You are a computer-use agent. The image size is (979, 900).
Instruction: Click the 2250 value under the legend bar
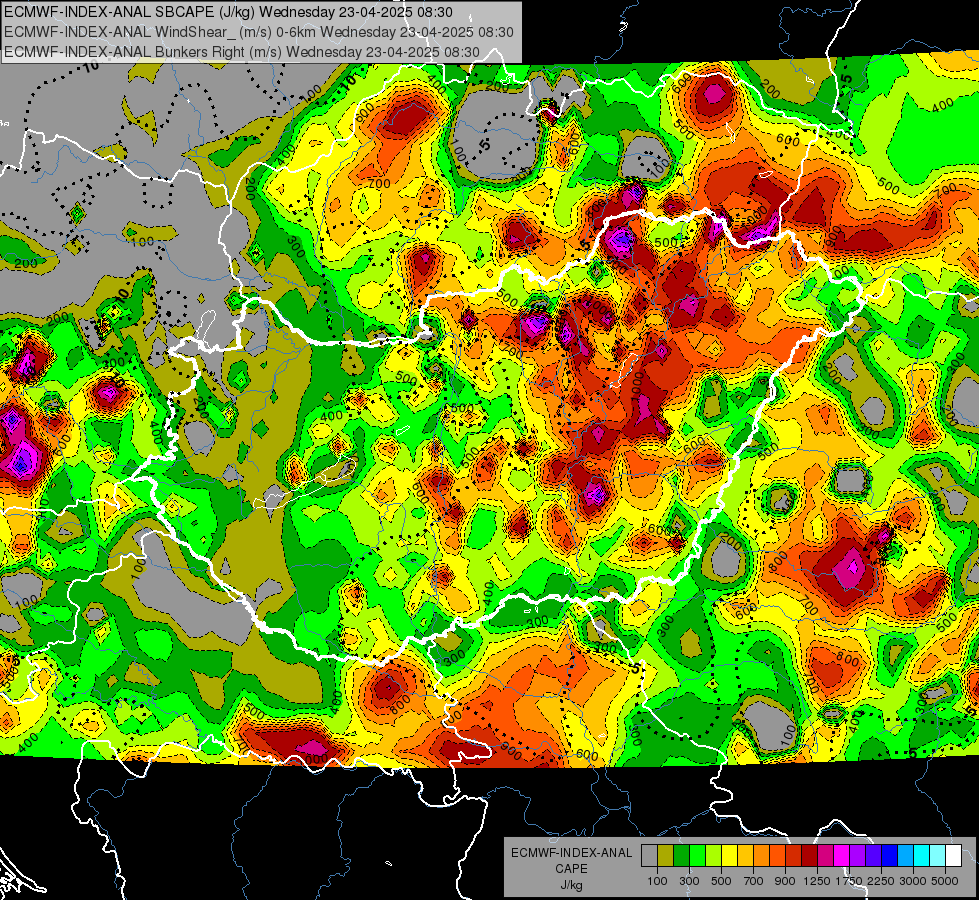click(881, 881)
